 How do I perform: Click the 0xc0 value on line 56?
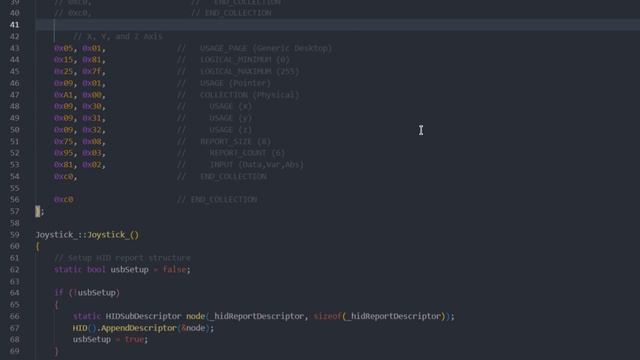coord(63,200)
